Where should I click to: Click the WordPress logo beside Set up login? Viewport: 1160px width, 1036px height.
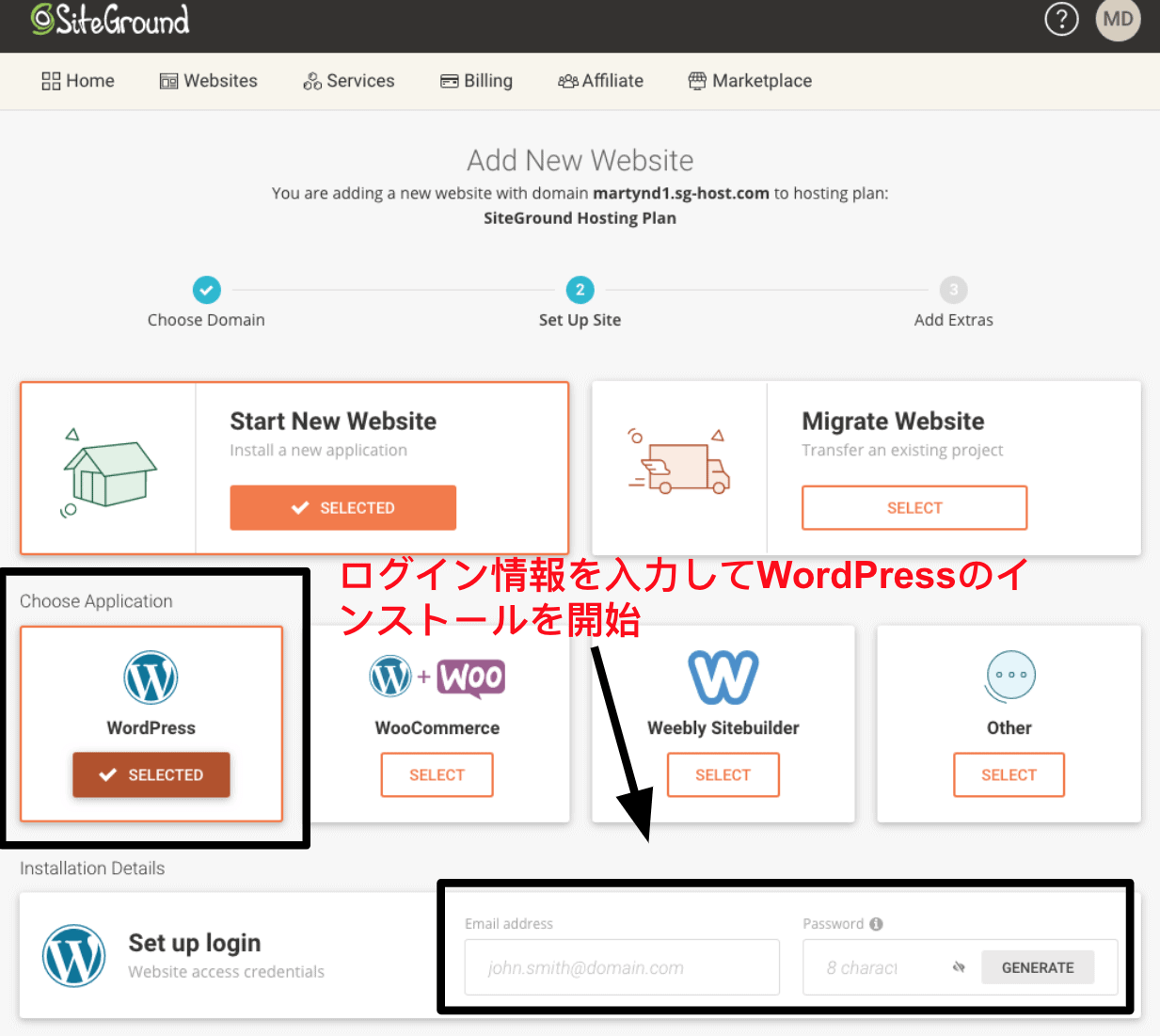point(73,956)
